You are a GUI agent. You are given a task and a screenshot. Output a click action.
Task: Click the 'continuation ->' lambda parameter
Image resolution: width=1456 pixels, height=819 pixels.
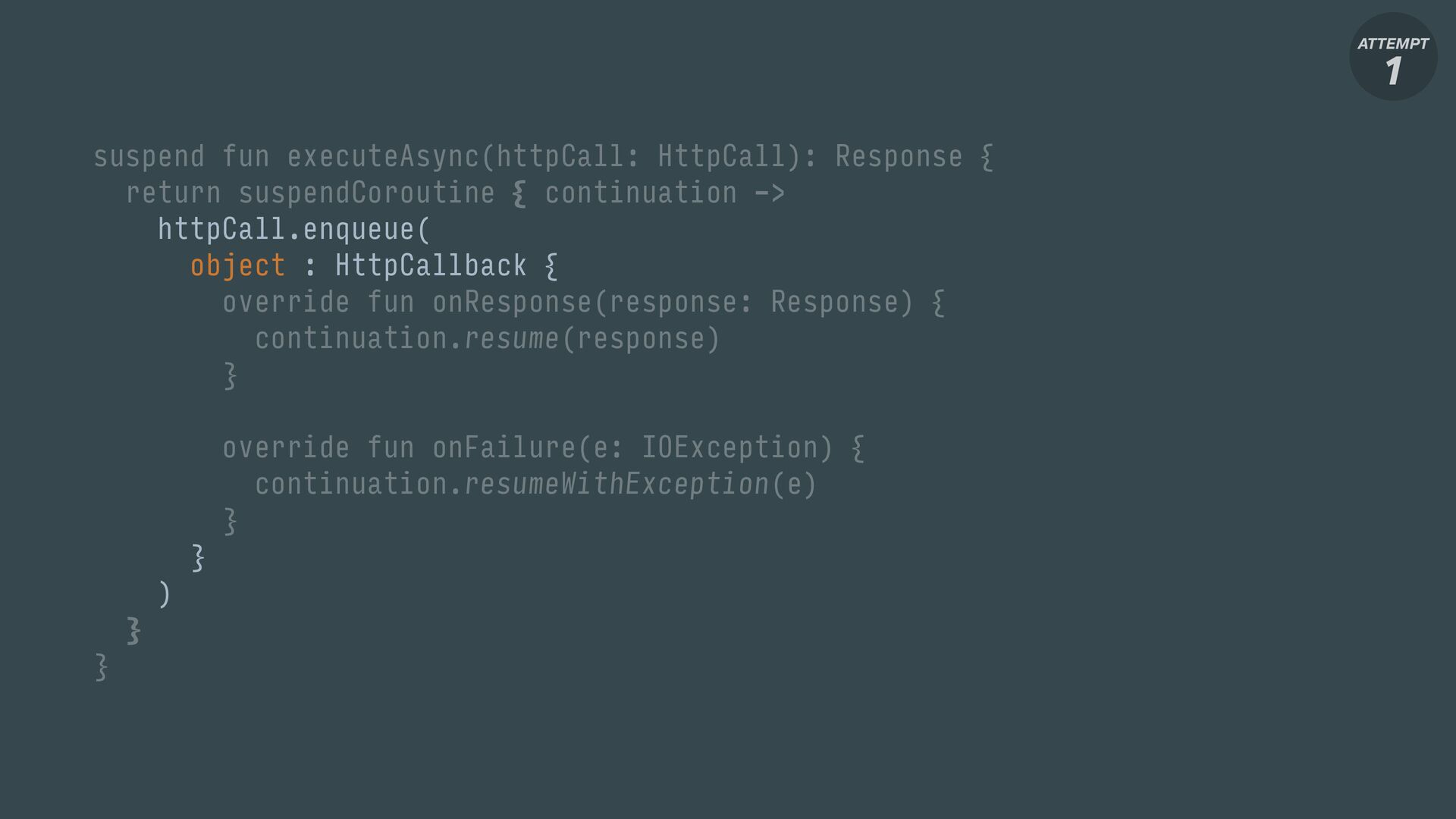665,193
